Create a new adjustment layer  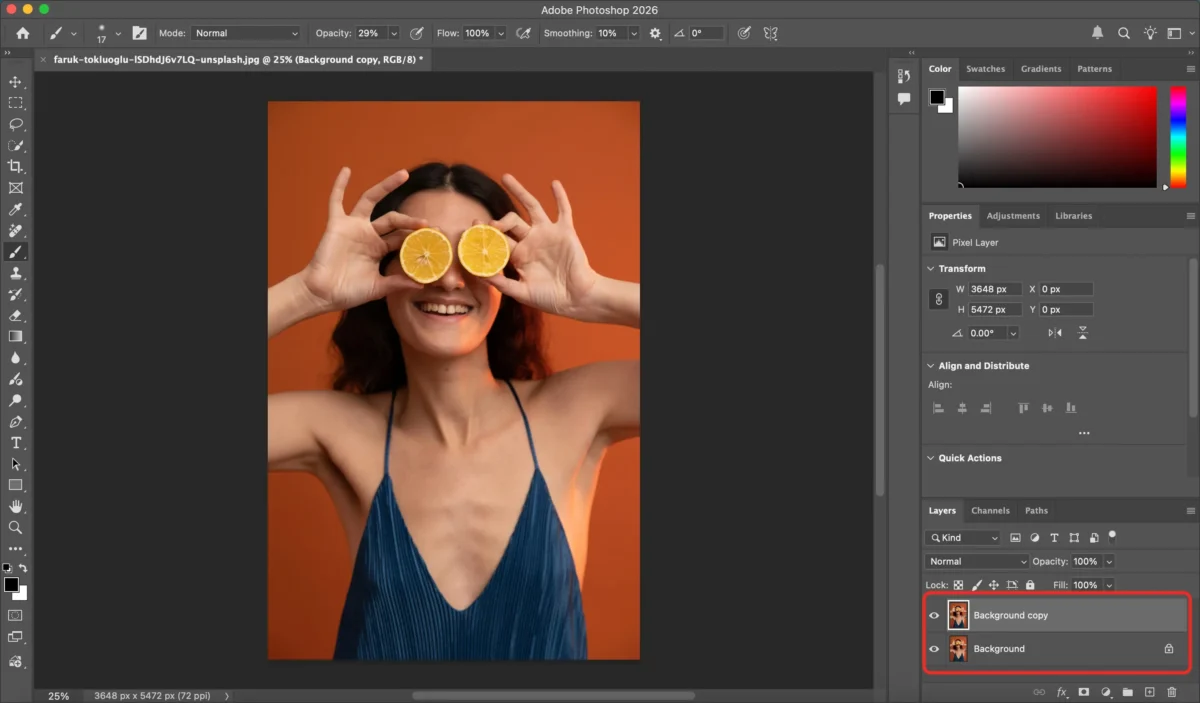pyautogui.click(x=1106, y=691)
